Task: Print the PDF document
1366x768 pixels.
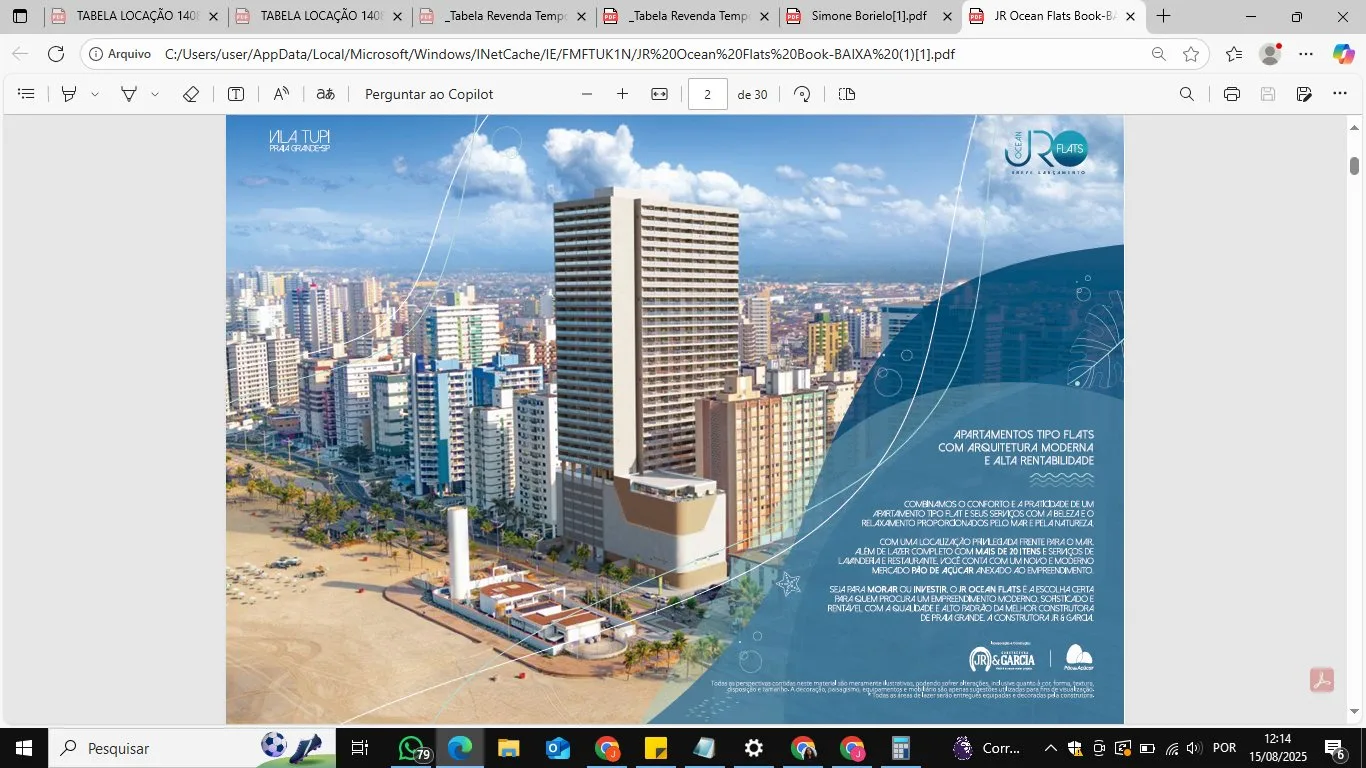Action: click(x=1232, y=94)
